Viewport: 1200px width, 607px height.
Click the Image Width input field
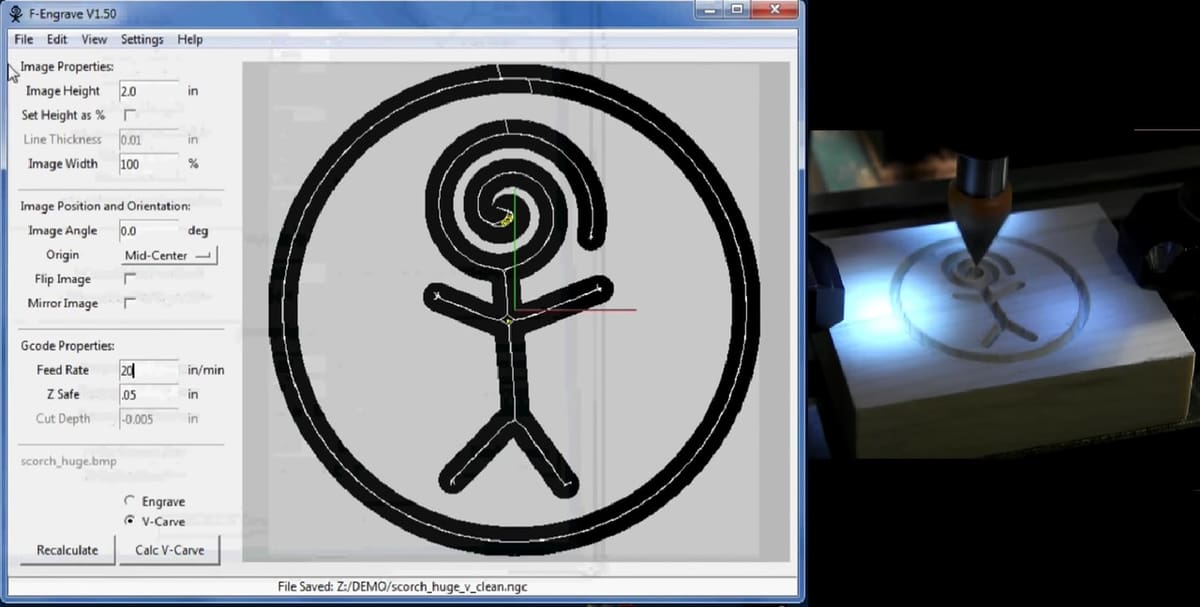point(148,164)
